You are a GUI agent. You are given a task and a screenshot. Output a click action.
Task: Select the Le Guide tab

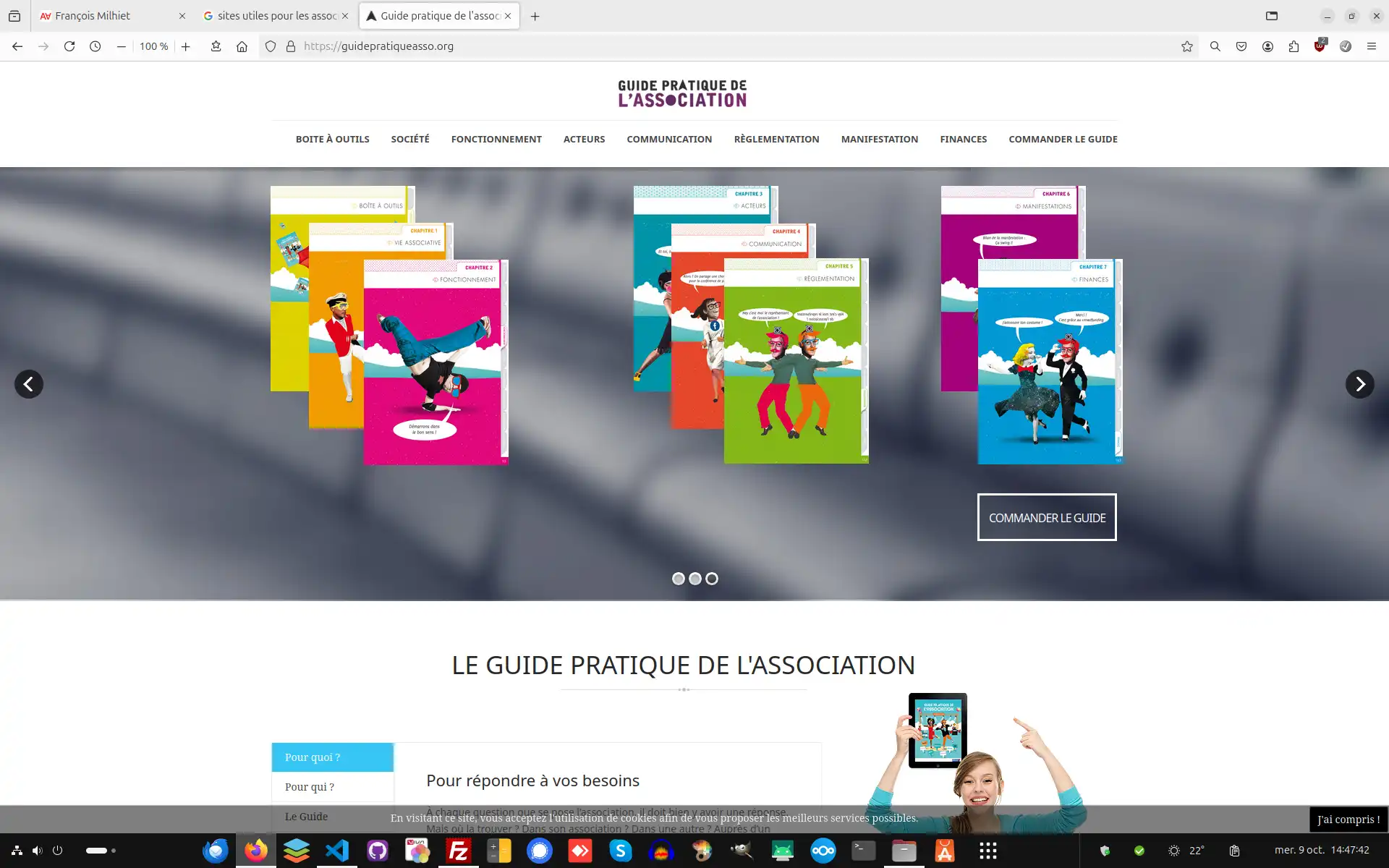pyautogui.click(x=333, y=817)
